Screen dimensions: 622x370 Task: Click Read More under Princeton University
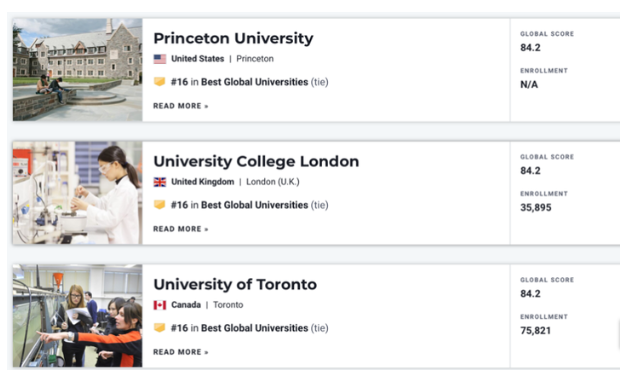pos(180,106)
